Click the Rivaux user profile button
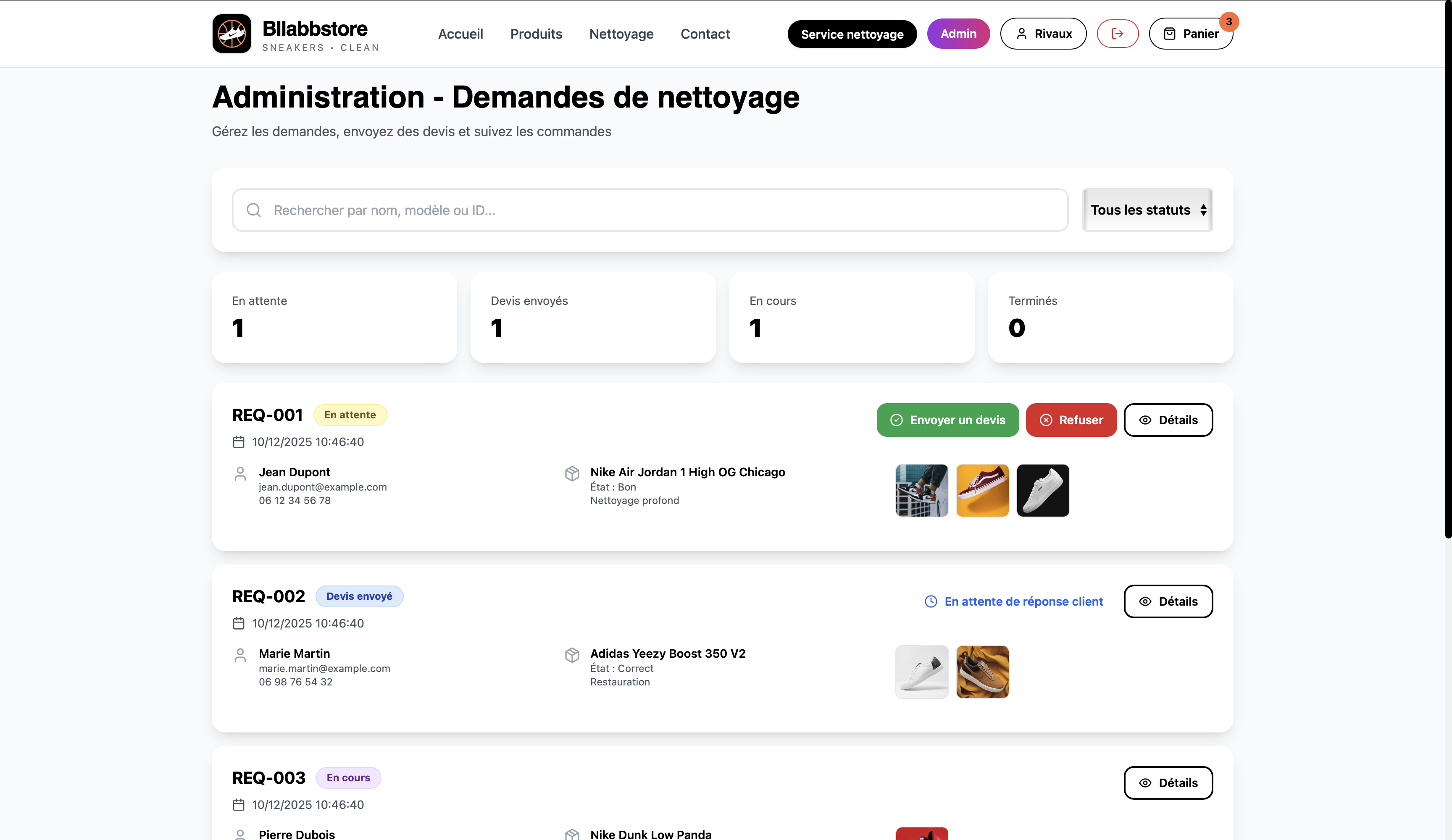 1043,34
